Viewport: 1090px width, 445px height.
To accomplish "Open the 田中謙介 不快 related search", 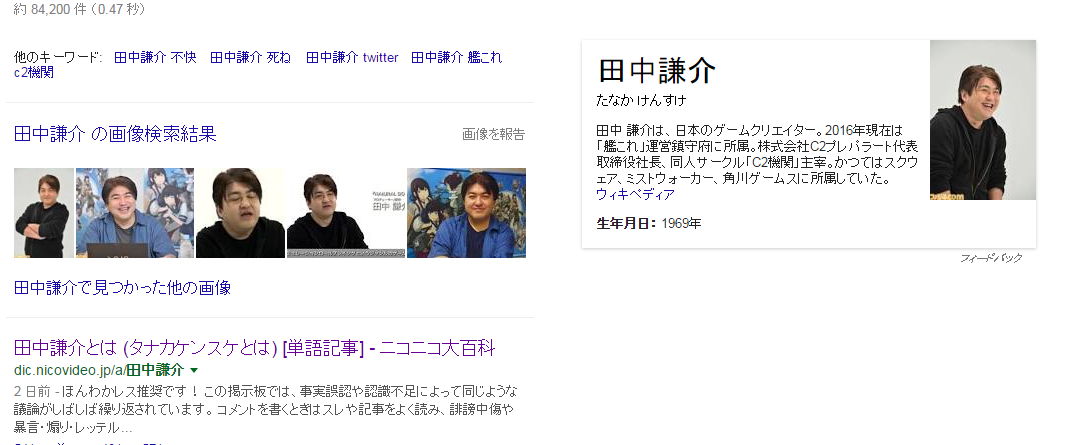I will tap(155, 58).
